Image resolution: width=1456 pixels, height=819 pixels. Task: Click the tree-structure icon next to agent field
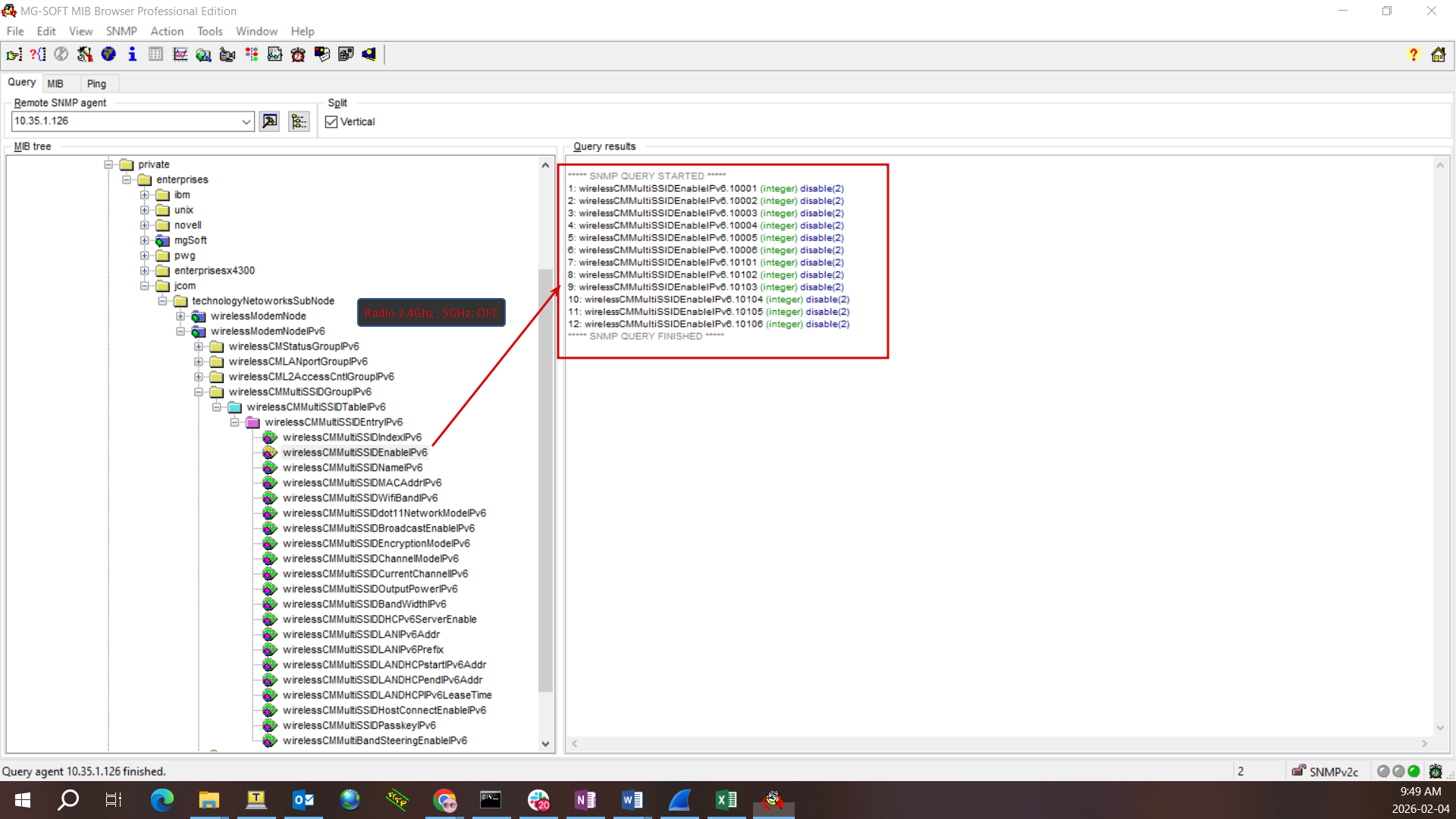click(x=299, y=121)
